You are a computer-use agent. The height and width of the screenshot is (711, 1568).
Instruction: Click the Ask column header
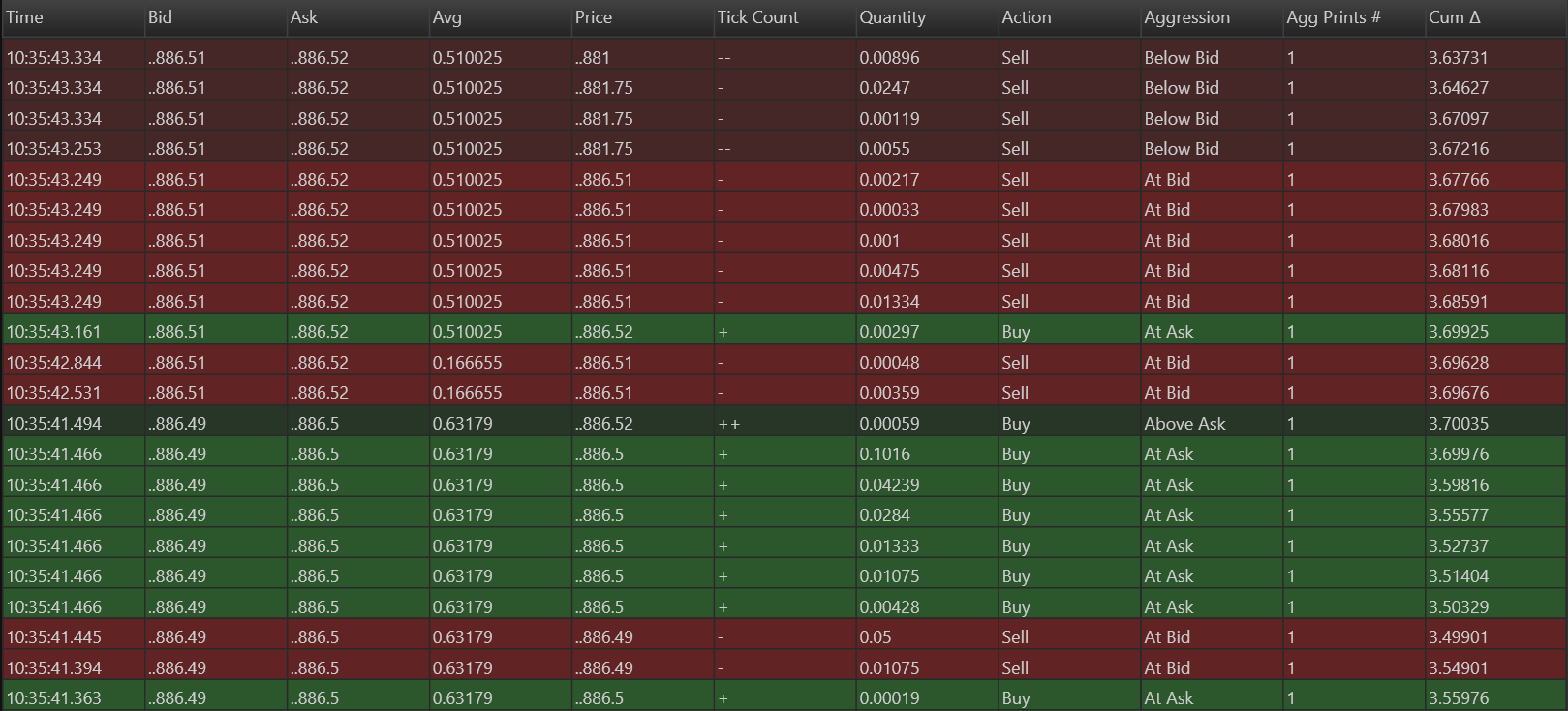(x=304, y=17)
